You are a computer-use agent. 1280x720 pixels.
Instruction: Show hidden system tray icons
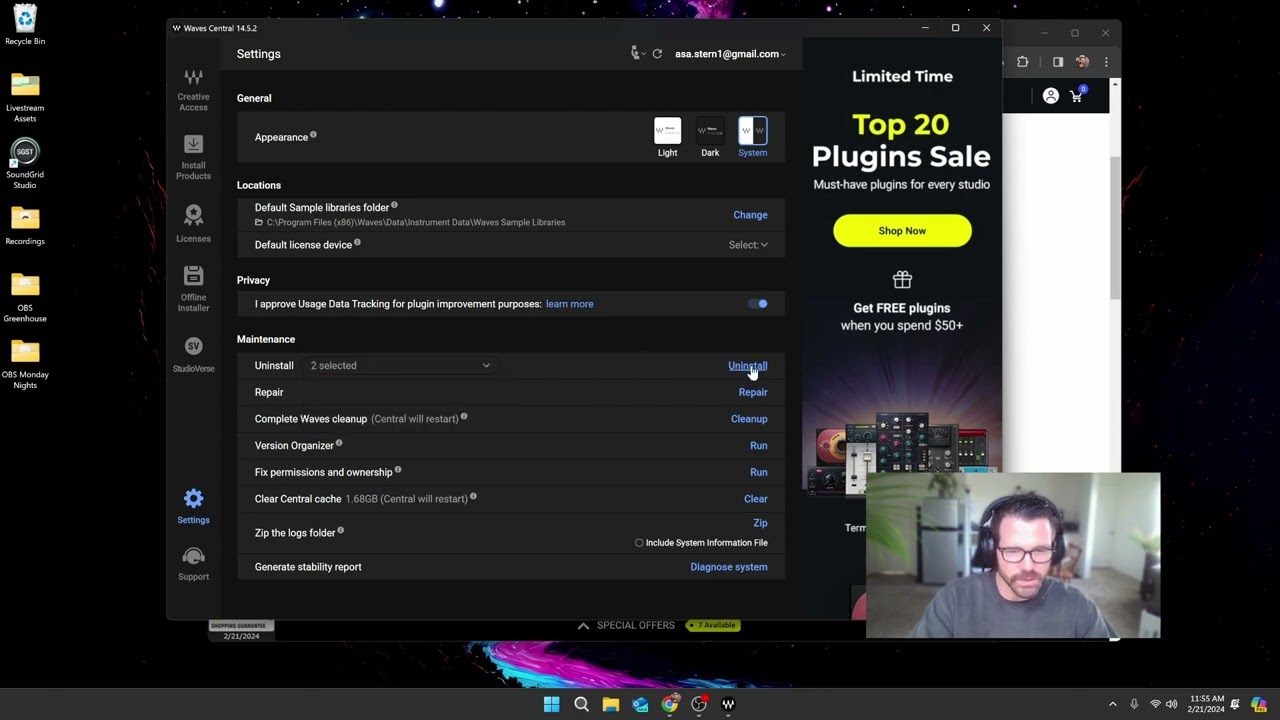tap(1112, 704)
